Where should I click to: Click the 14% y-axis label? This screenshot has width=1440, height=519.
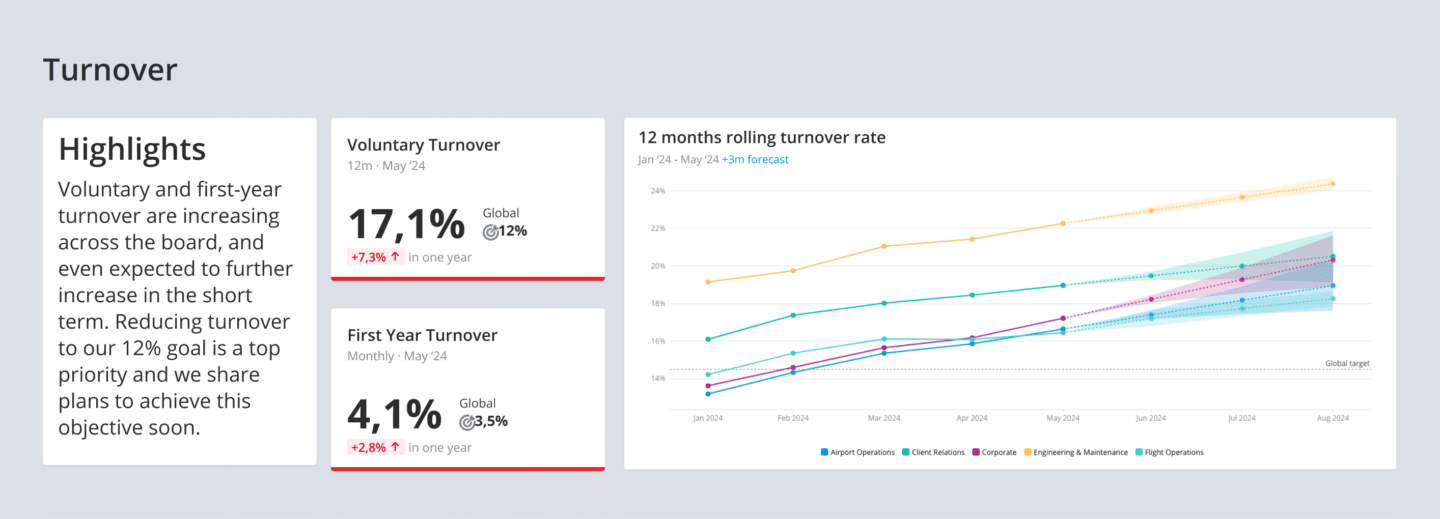[657, 379]
